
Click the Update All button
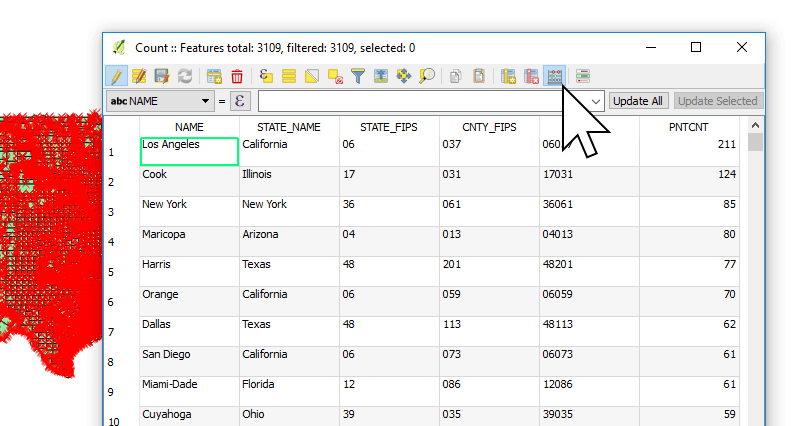(x=638, y=101)
